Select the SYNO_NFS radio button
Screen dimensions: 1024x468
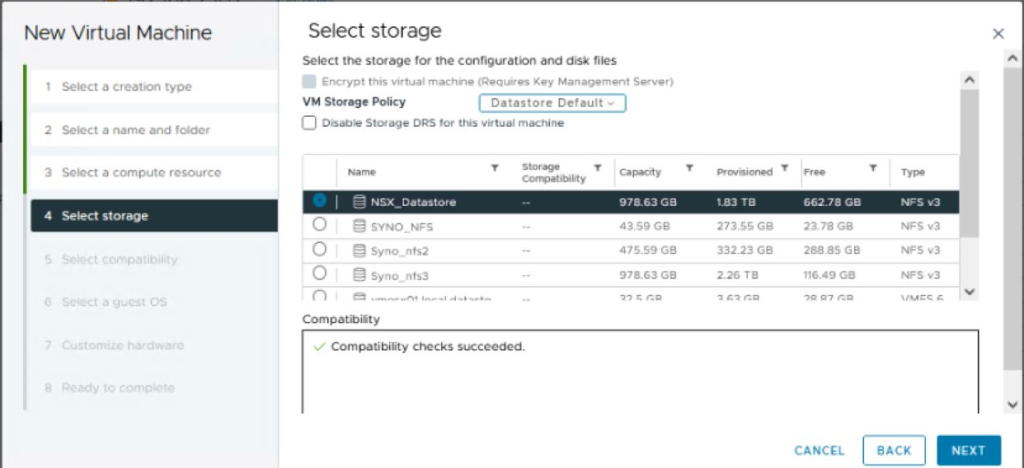click(x=319, y=225)
